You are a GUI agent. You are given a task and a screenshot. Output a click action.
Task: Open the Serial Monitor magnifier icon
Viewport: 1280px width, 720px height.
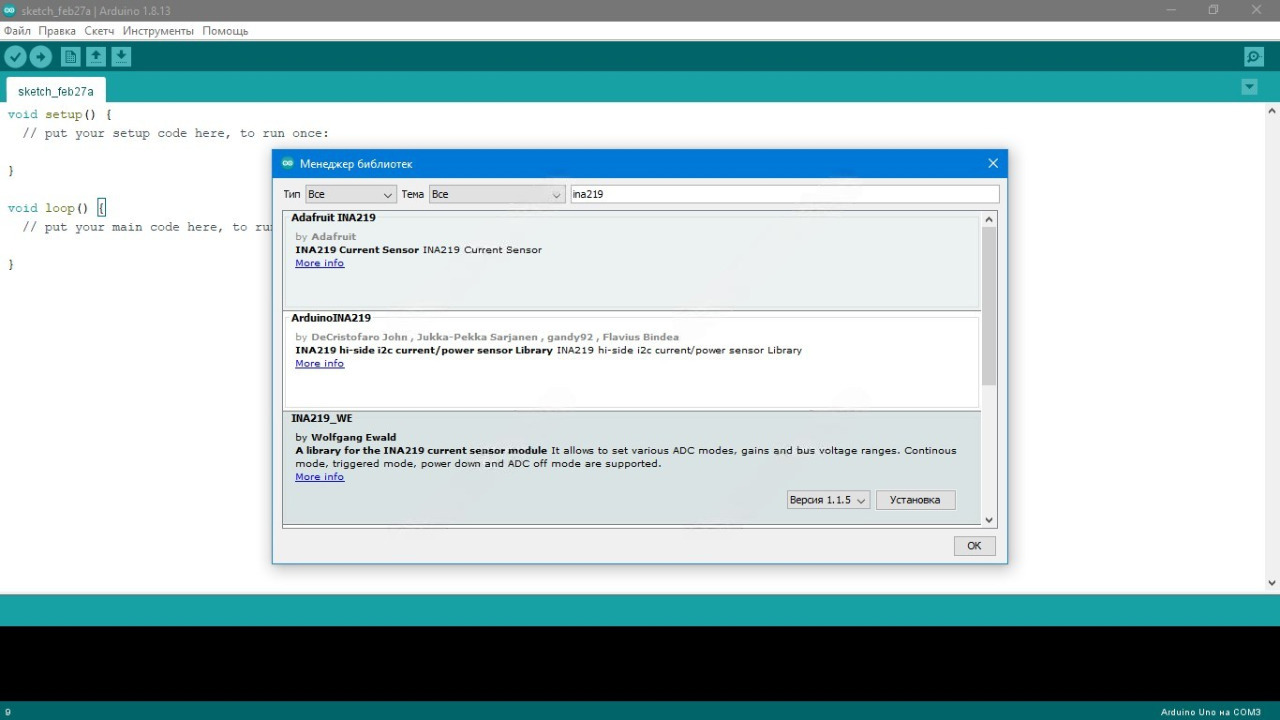point(1253,57)
